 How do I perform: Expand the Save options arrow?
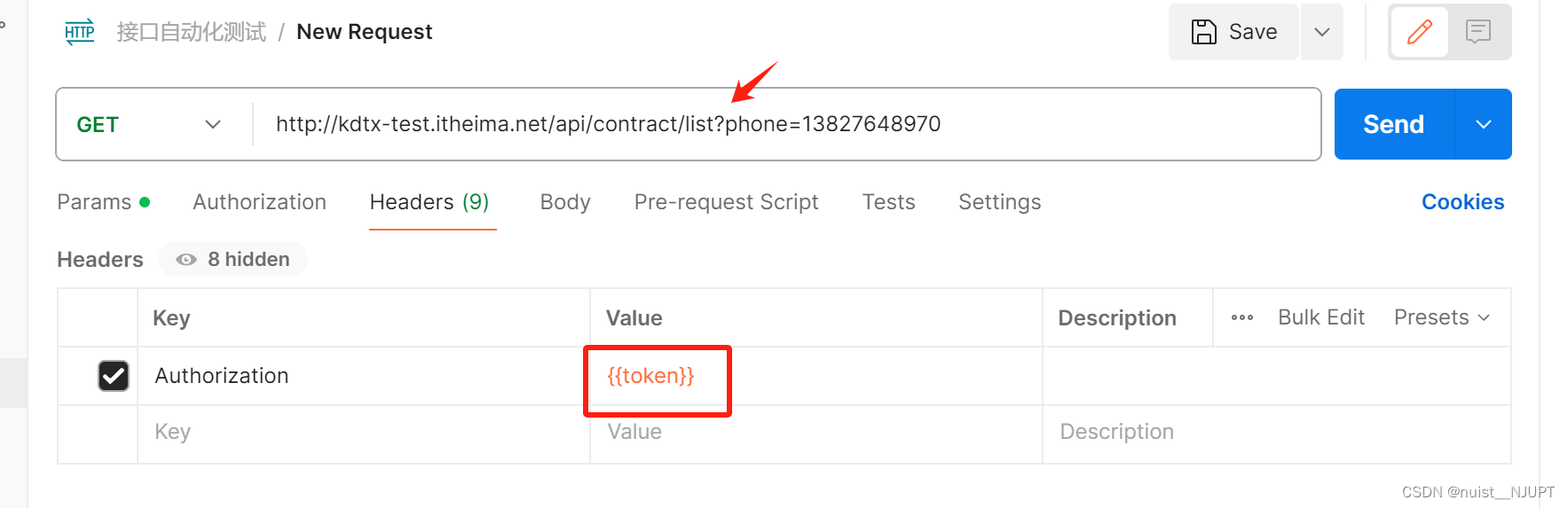(1321, 32)
